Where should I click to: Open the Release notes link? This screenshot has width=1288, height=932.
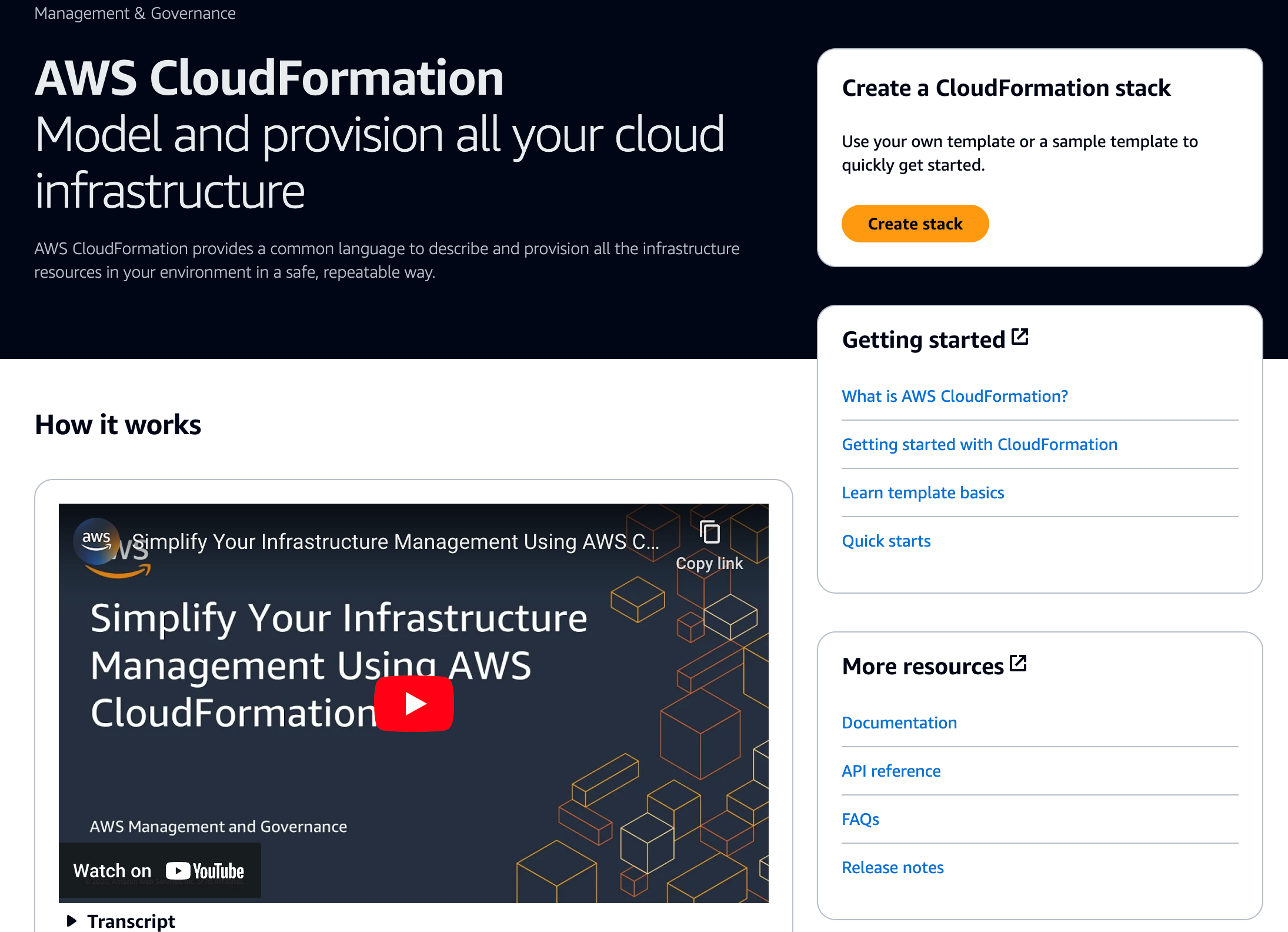click(x=892, y=867)
